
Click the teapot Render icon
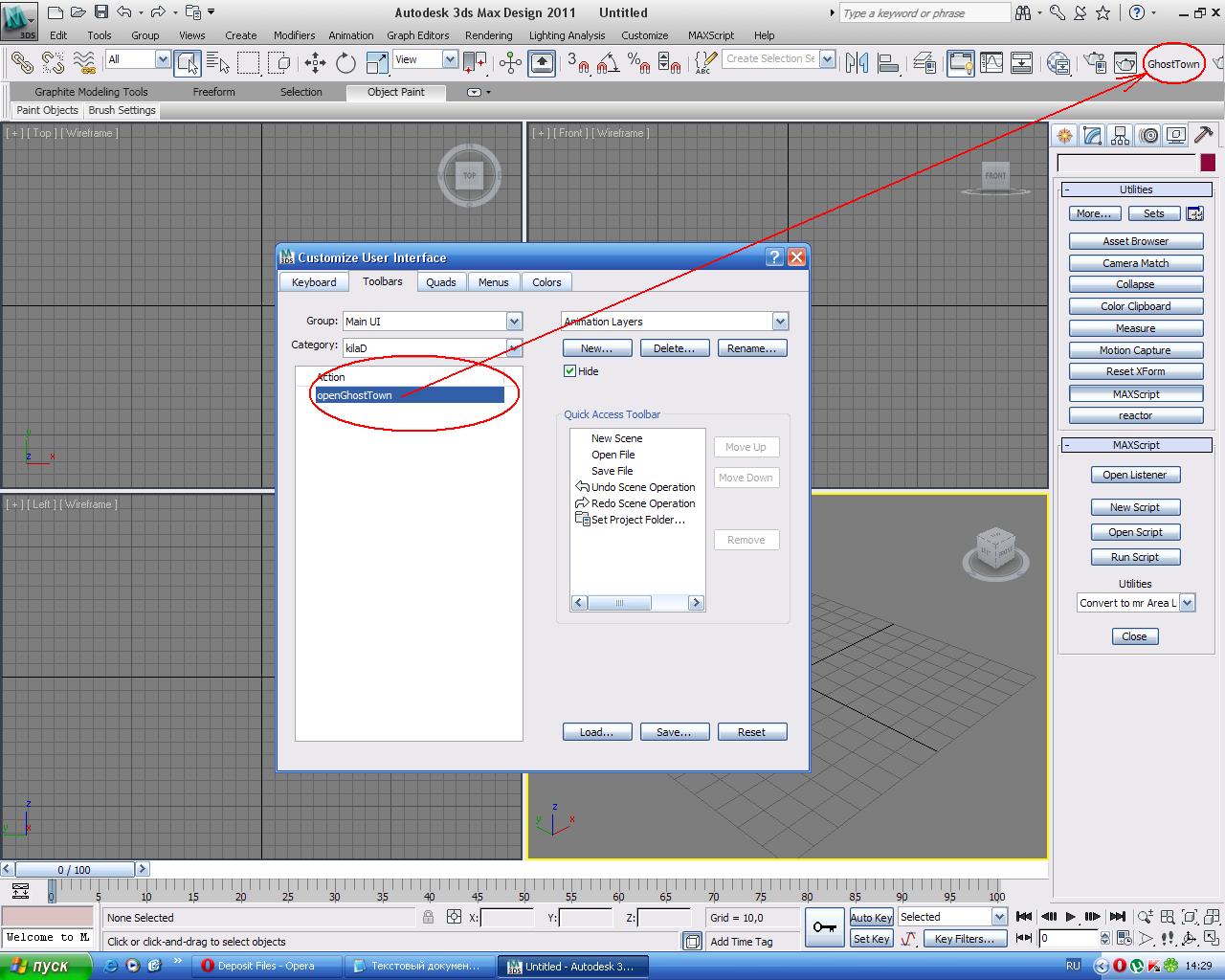(1125, 63)
